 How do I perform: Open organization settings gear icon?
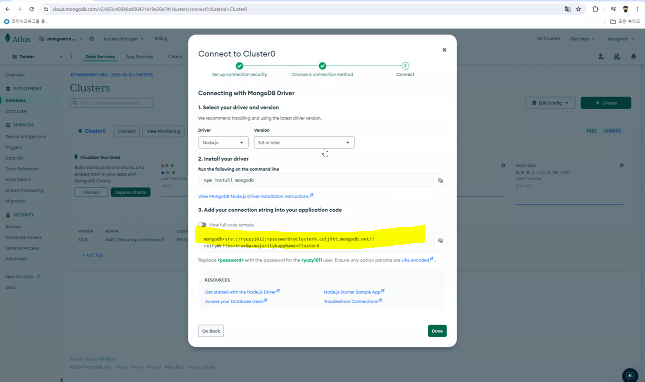pos(92,39)
